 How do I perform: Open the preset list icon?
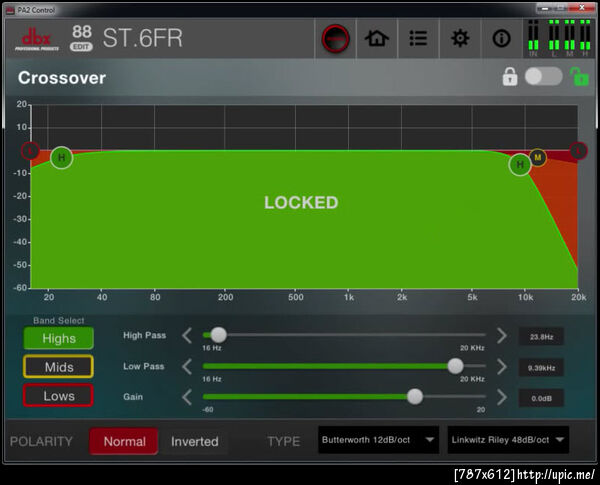coord(418,38)
